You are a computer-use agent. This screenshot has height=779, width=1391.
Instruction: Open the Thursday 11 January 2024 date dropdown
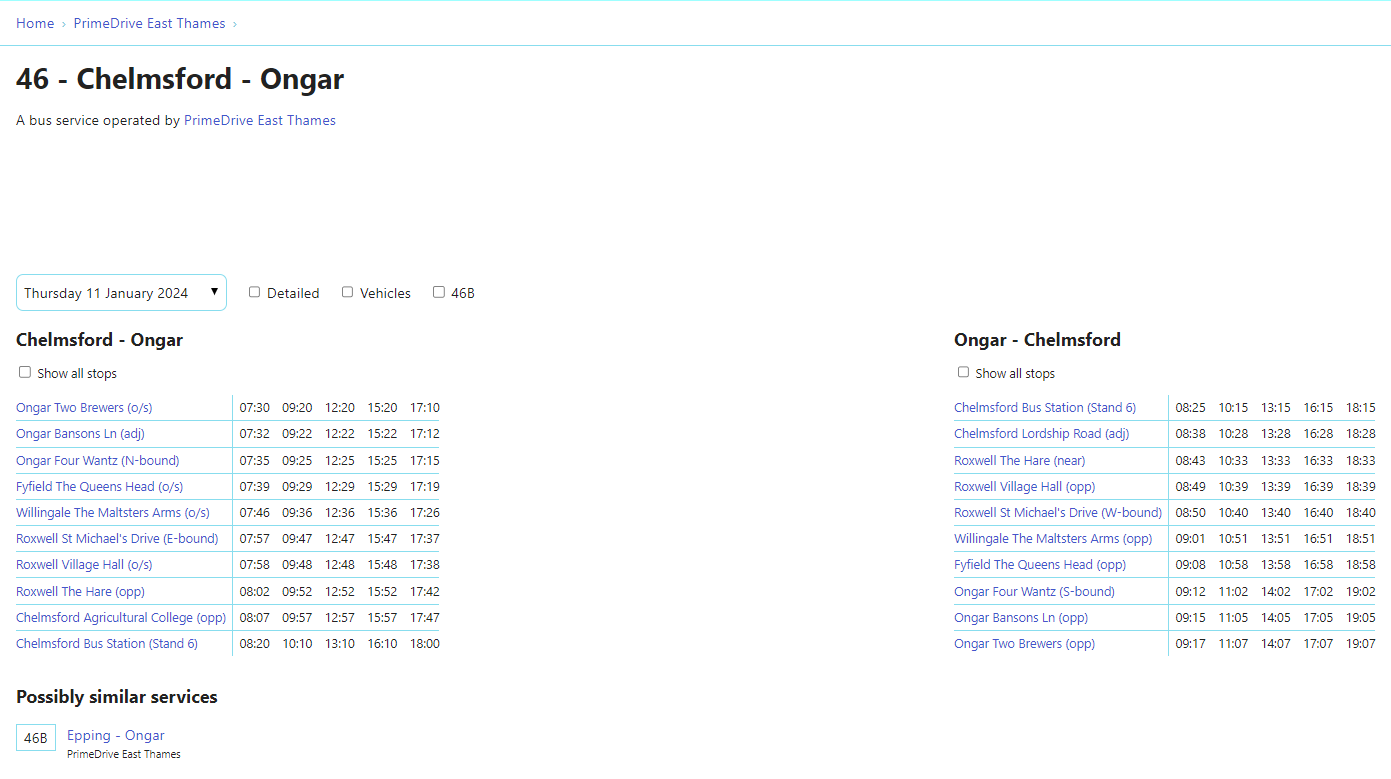[121, 293]
